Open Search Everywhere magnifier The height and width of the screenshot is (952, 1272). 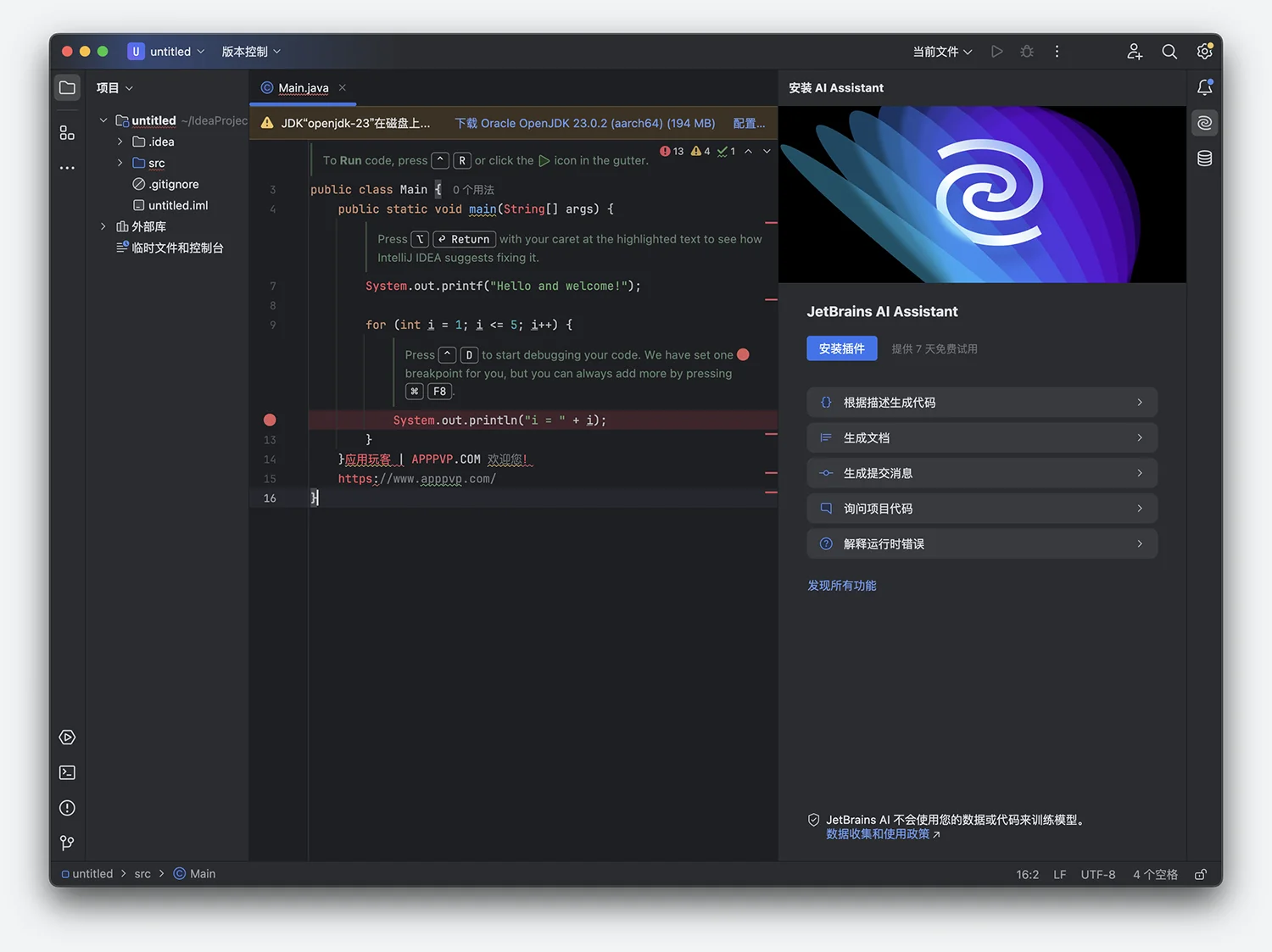1169,52
